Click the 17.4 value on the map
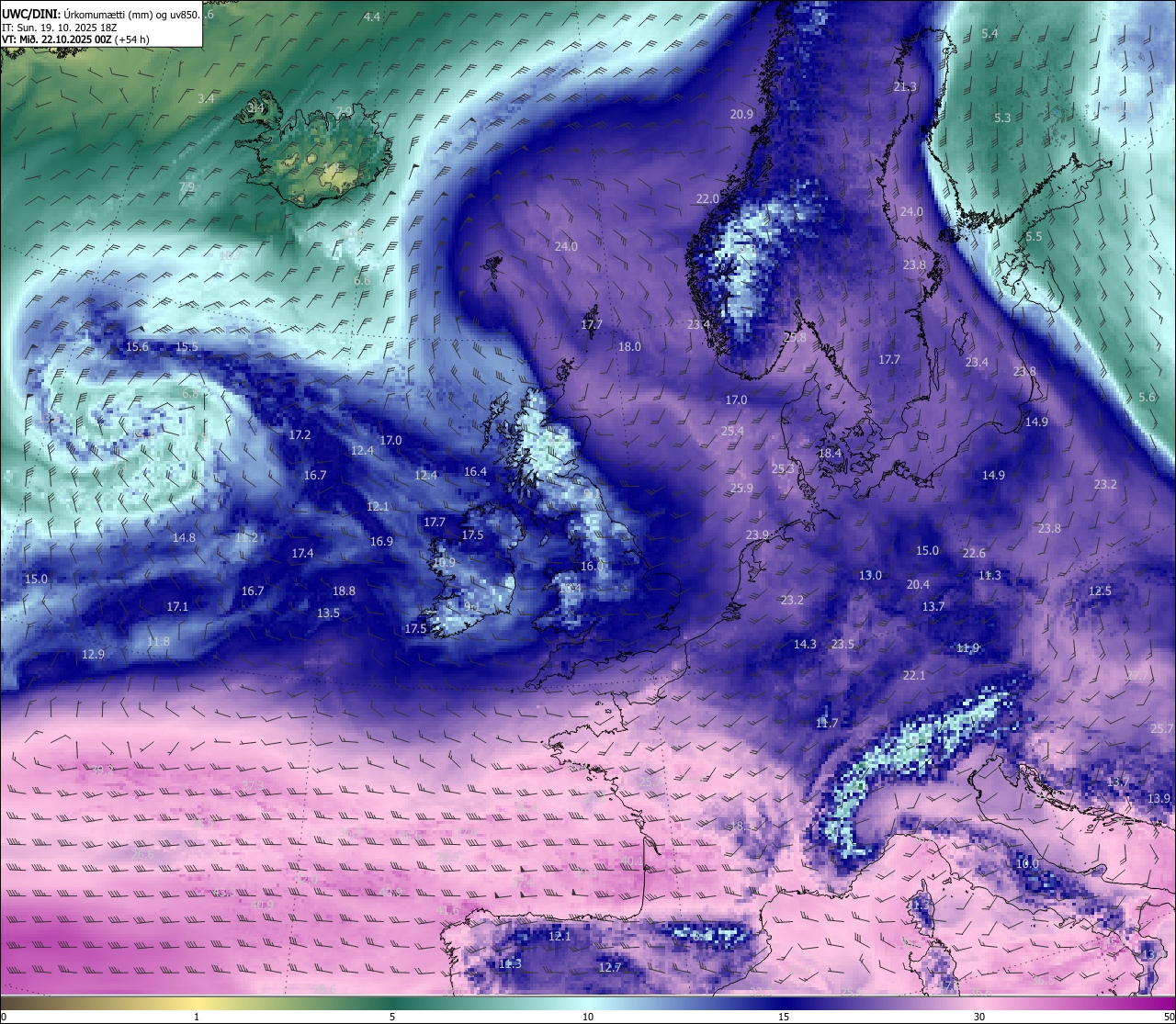The height and width of the screenshot is (1024, 1176). (302, 553)
